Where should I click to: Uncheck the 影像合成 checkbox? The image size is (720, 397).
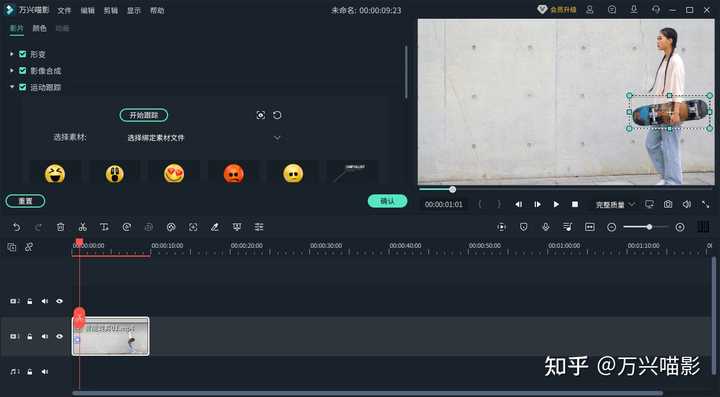pos(22,71)
